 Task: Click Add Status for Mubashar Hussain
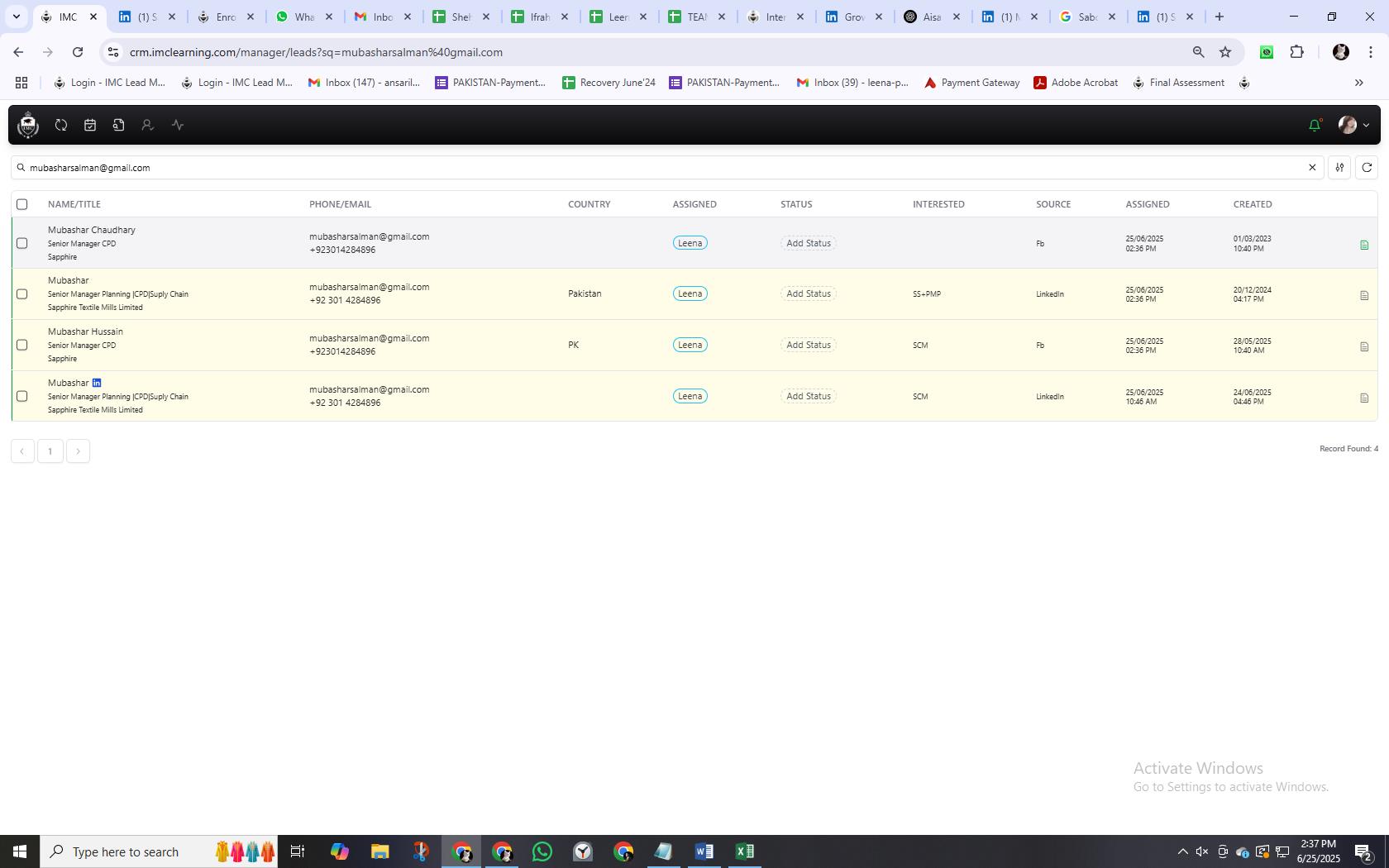[x=809, y=345]
